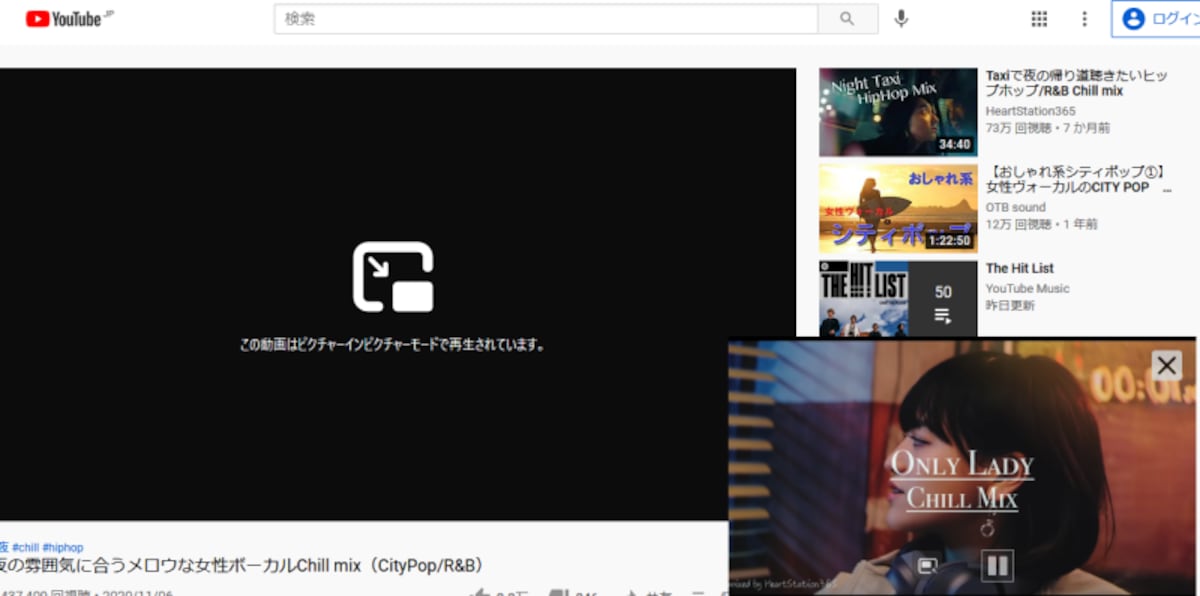Open the settings three-dot menu

click(1084, 18)
